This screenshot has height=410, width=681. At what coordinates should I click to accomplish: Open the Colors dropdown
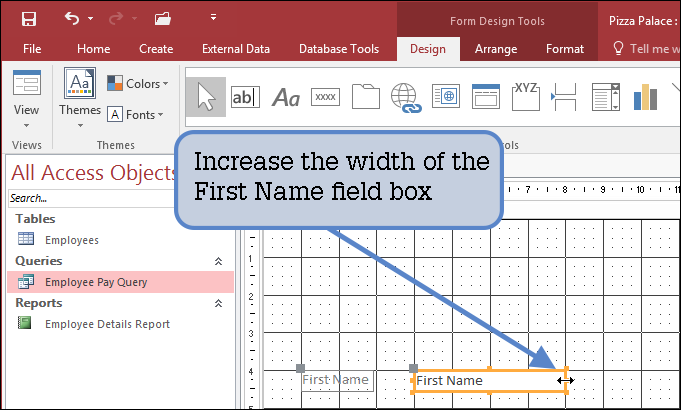click(138, 83)
